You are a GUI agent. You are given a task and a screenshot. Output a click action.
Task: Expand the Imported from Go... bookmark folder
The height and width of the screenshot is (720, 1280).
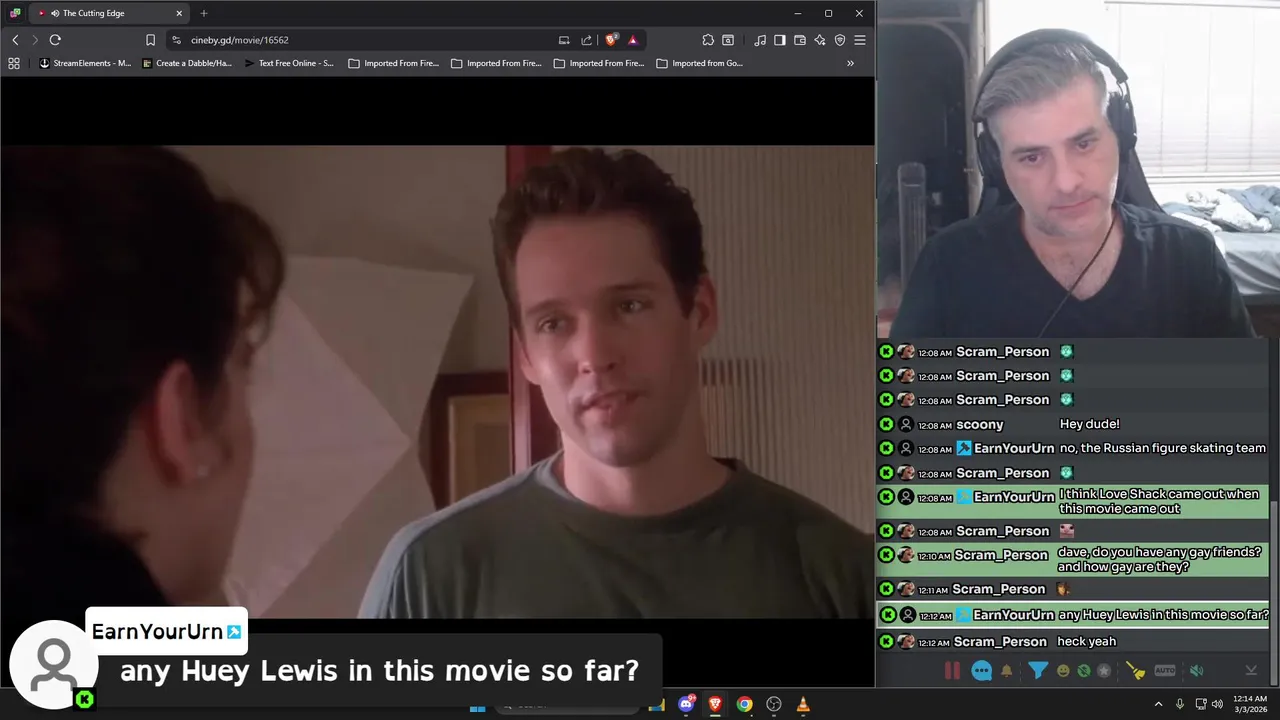(x=700, y=63)
